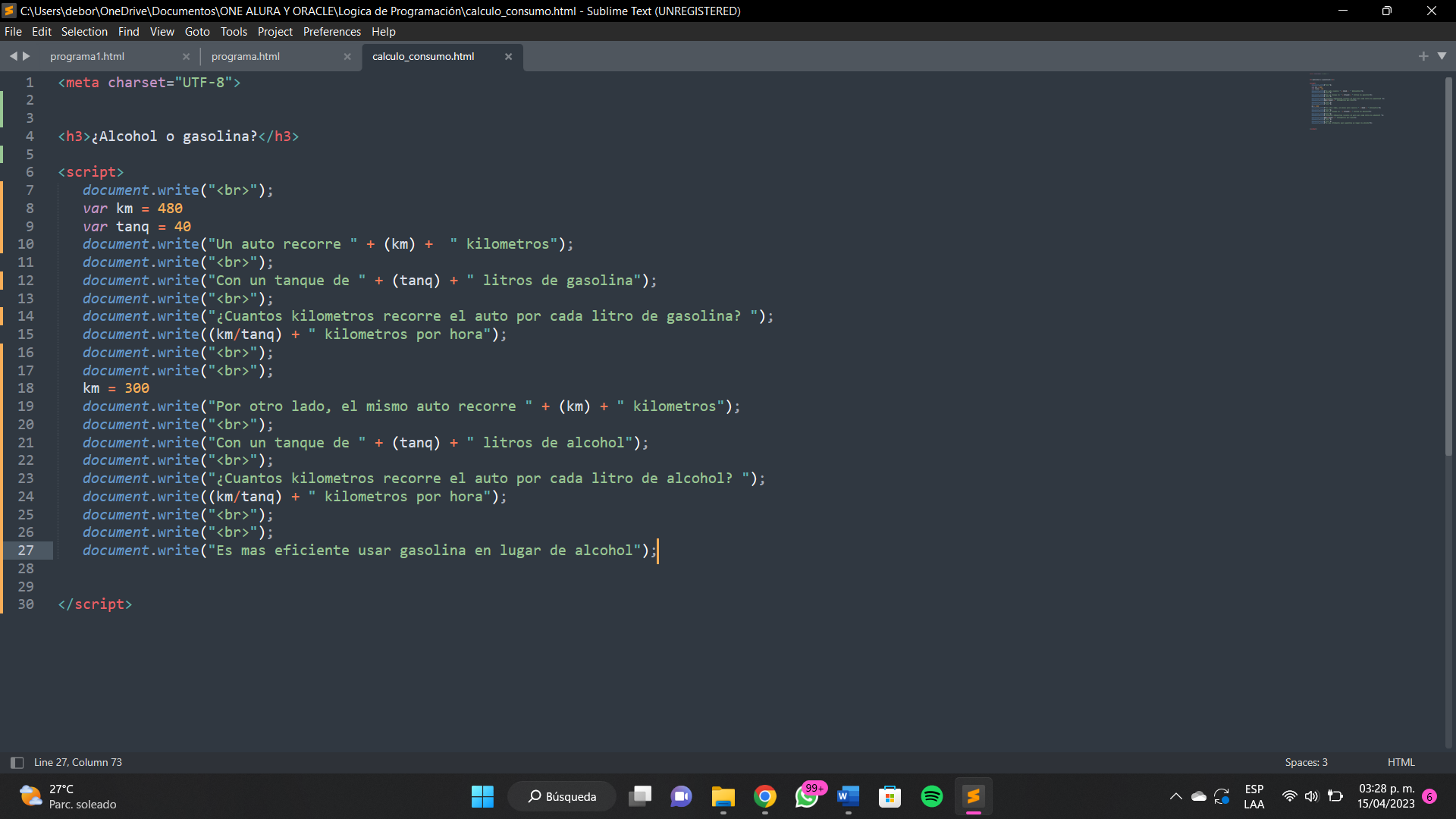
Task: Open Microsoft Word from the taskbar
Action: 848,796
